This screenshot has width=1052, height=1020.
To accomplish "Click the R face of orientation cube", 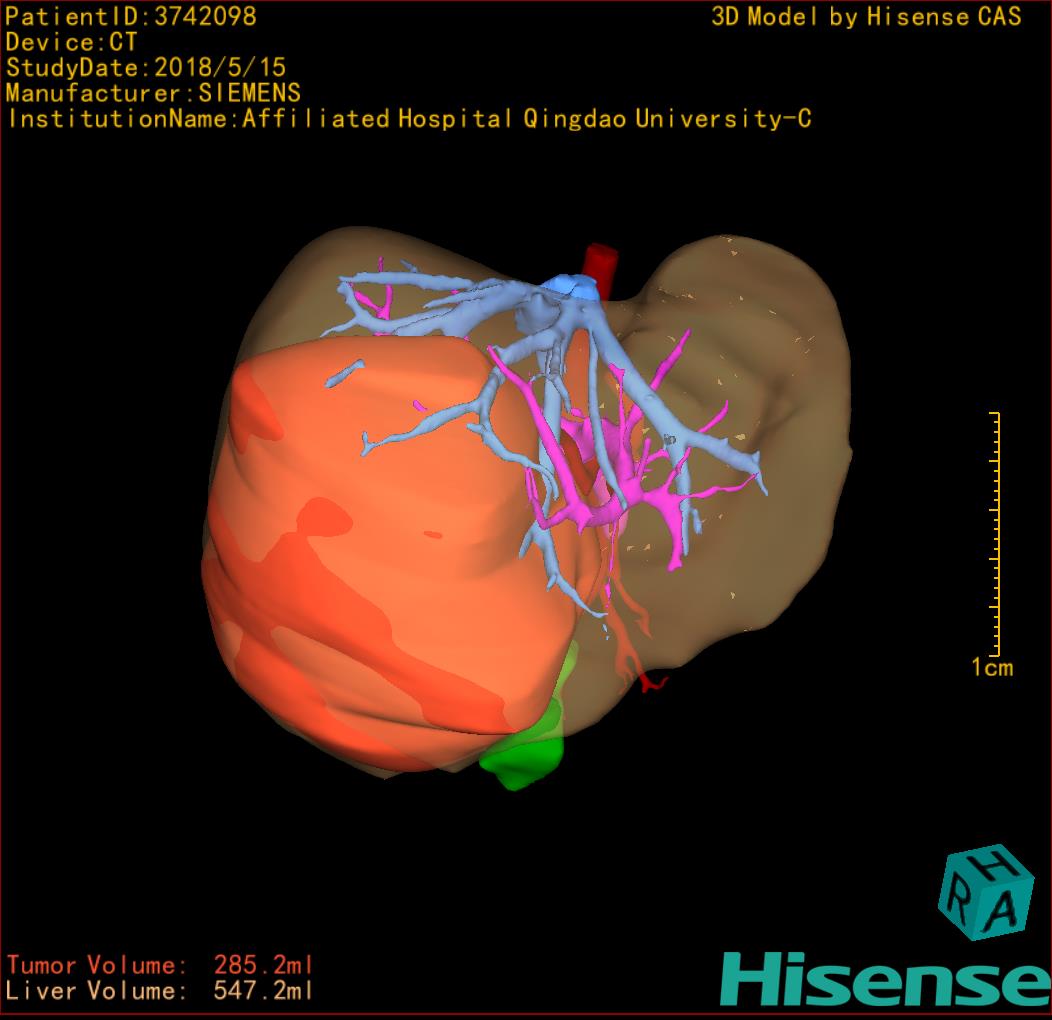I will pos(959,904).
